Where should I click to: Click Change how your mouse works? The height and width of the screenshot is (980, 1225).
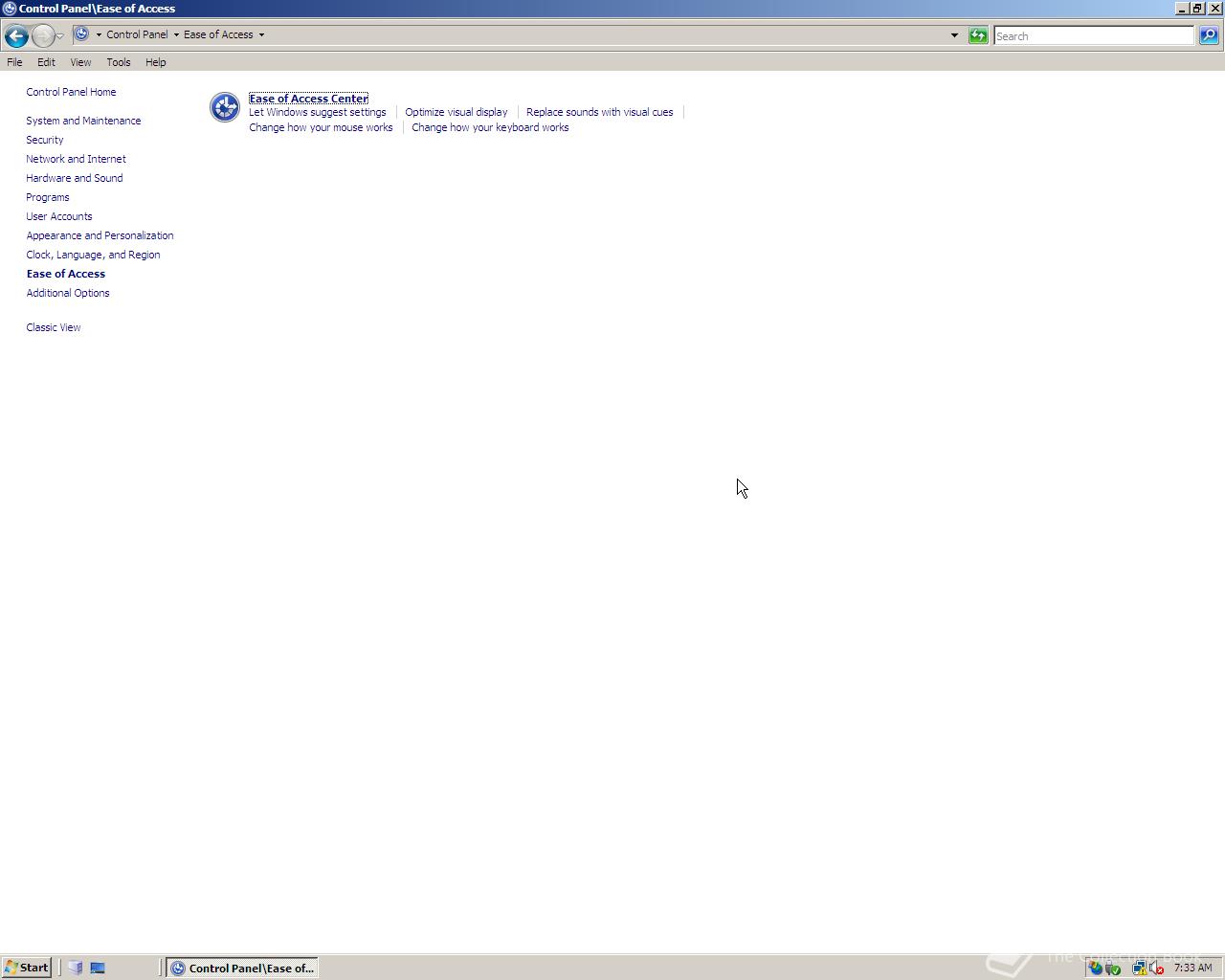point(321,127)
